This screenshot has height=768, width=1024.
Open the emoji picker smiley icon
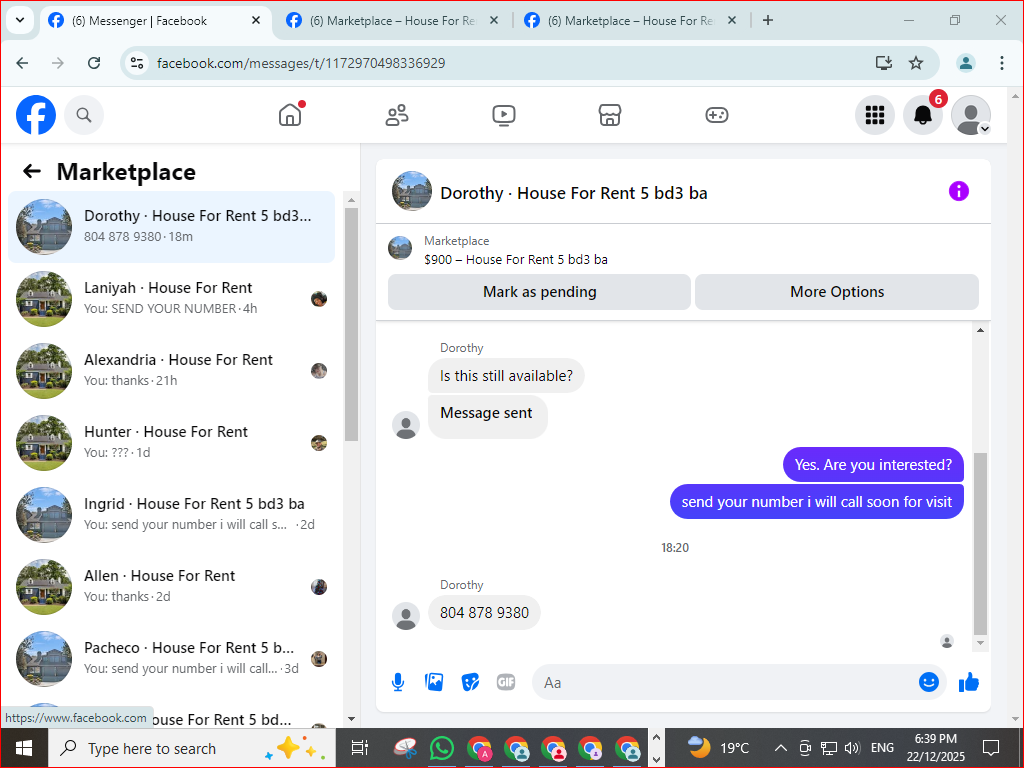point(929,682)
